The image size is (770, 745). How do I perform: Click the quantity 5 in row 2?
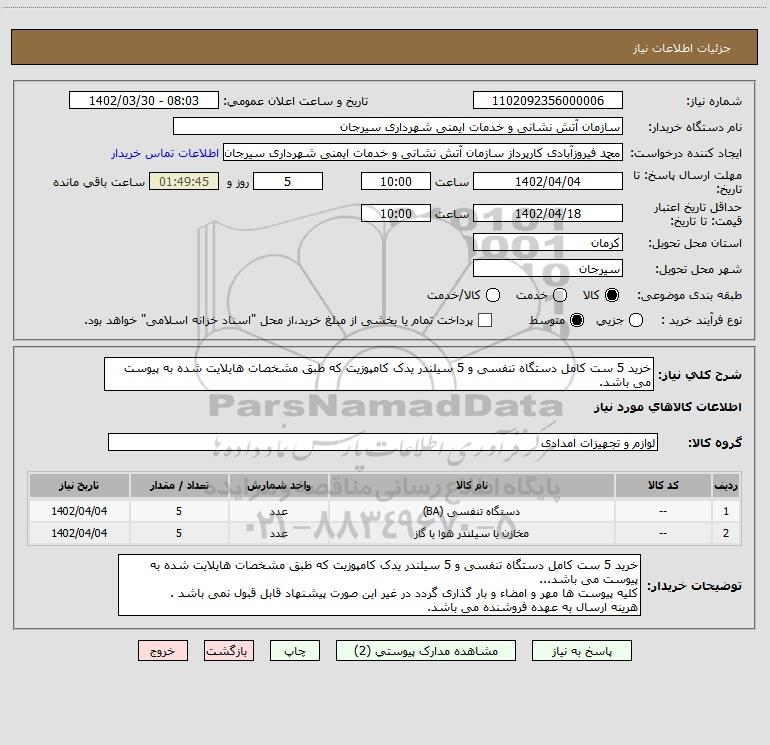179,533
